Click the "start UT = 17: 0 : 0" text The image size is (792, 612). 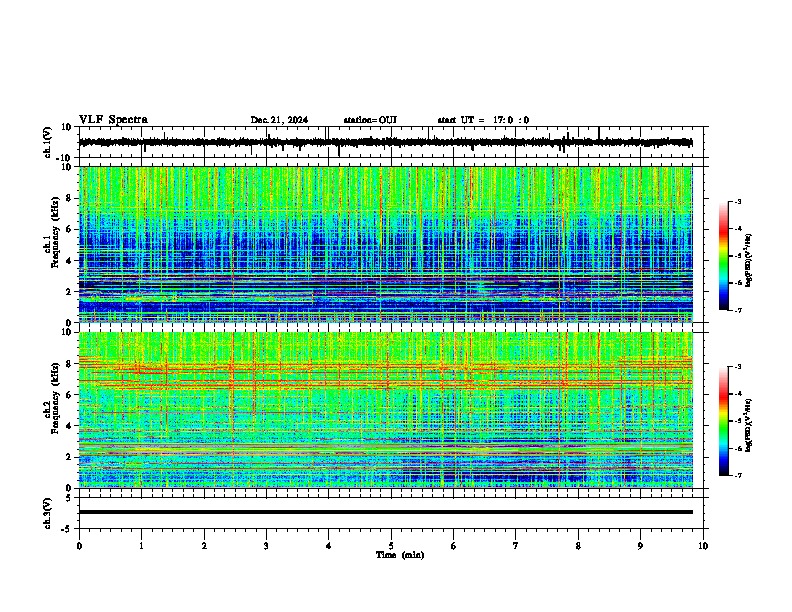483,120
